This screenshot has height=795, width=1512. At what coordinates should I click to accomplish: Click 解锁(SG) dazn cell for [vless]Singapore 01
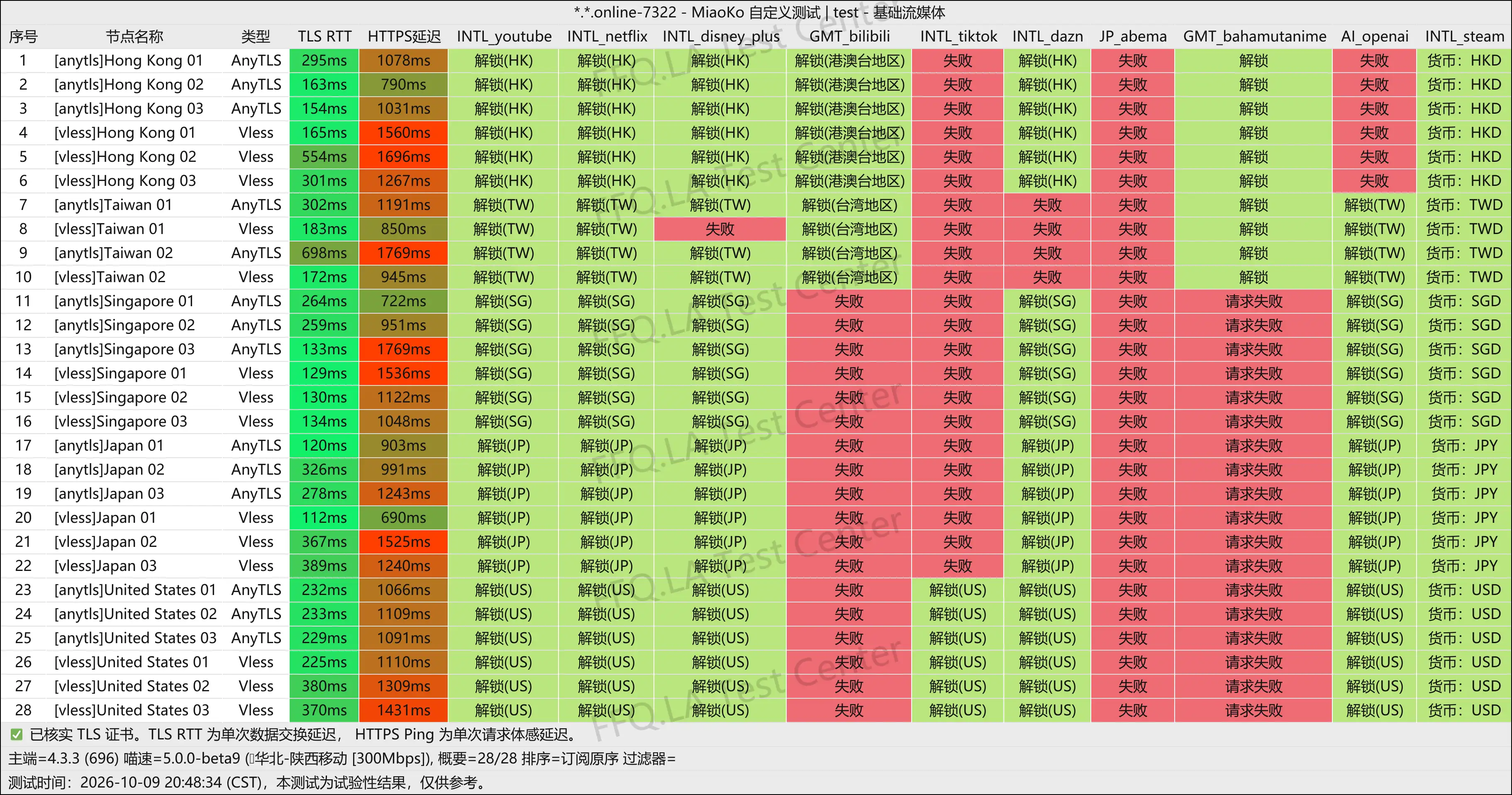click(1047, 373)
